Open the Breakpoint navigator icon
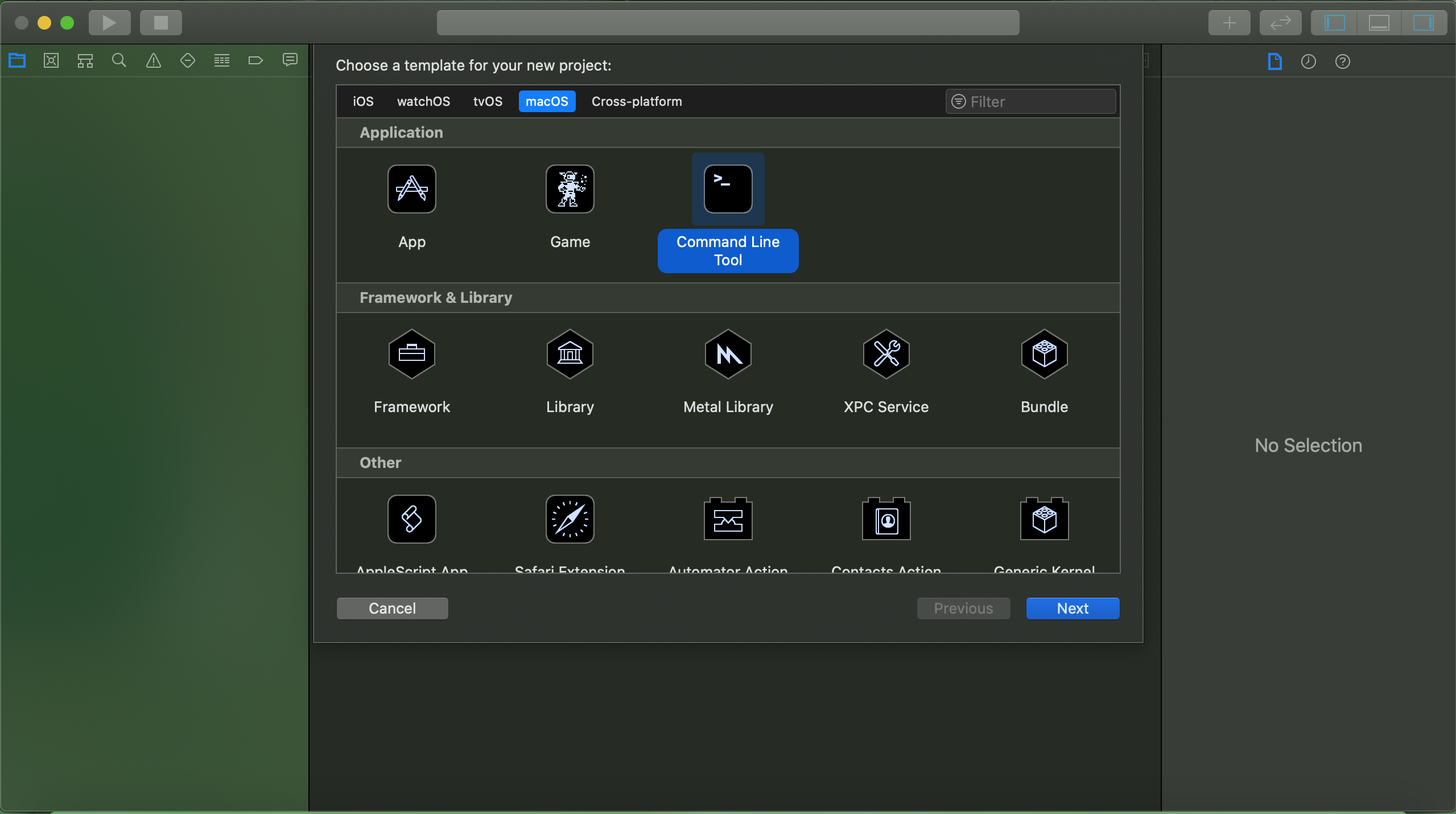Viewport: 1456px width, 814px height. (x=256, y=60)
